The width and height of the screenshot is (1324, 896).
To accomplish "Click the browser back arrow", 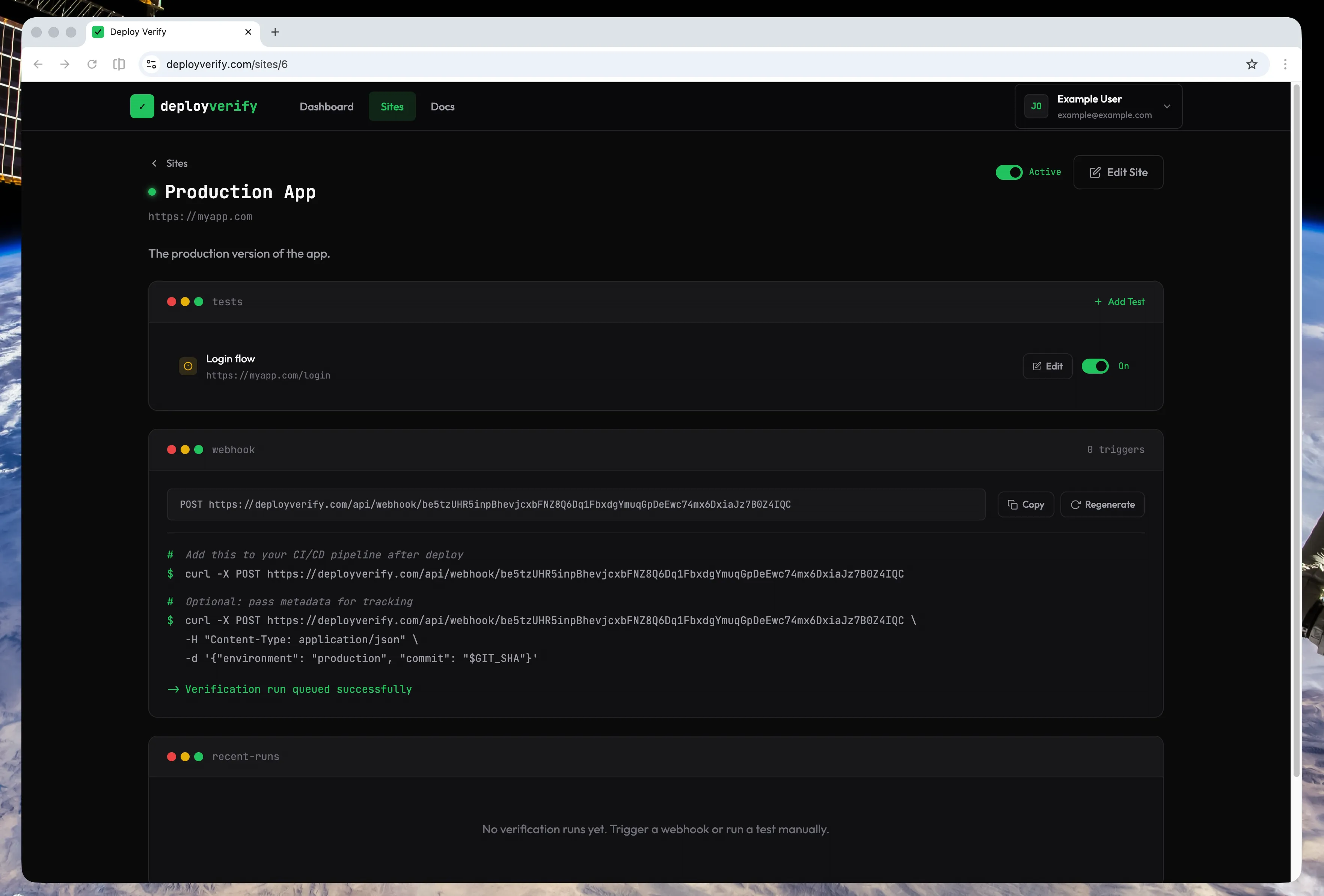I will pos(38,64).
